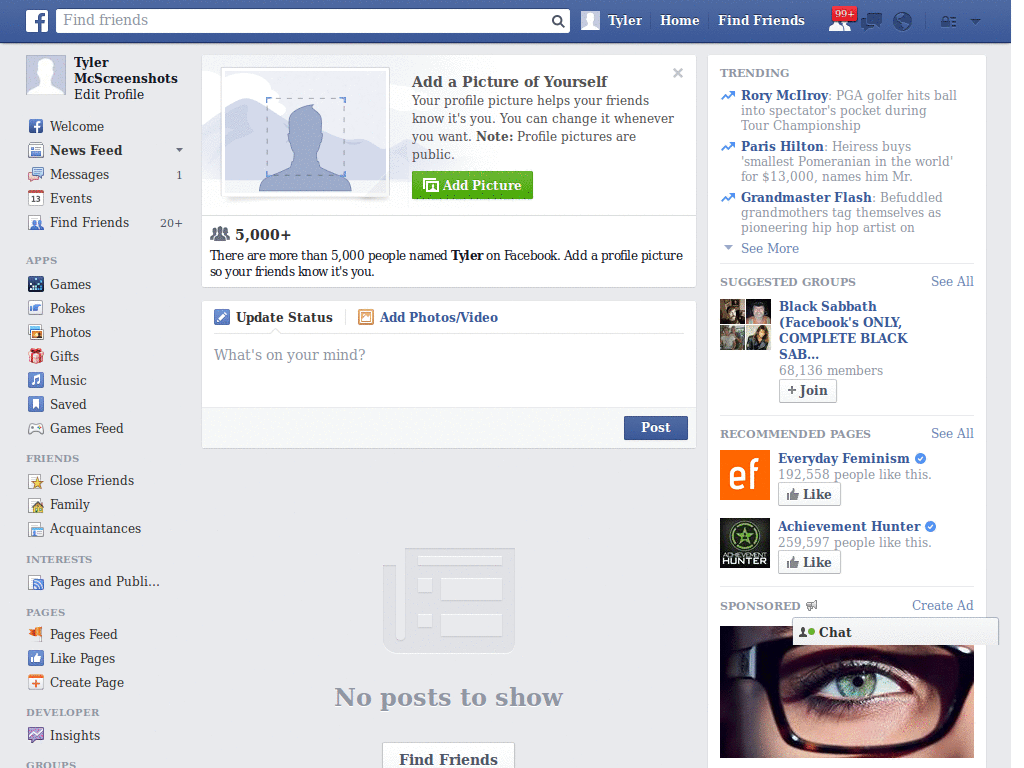Click the Insights chart icon
The width and height of the screenshot is (1024, 768).
36,735
